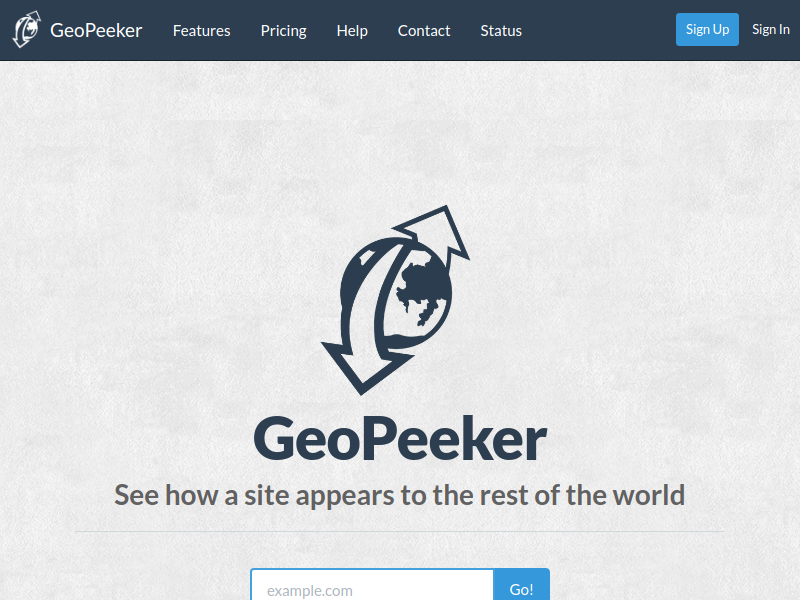800x600 pixels.
Task: Click the Go! button
Action: coord(521,585)
